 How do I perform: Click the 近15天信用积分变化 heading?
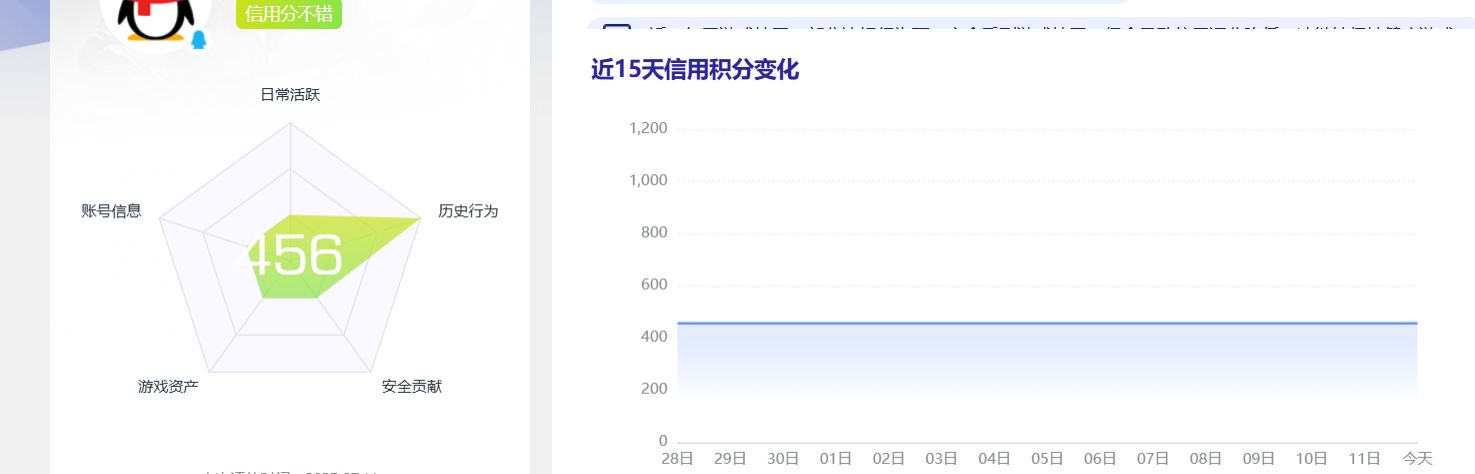695,70
